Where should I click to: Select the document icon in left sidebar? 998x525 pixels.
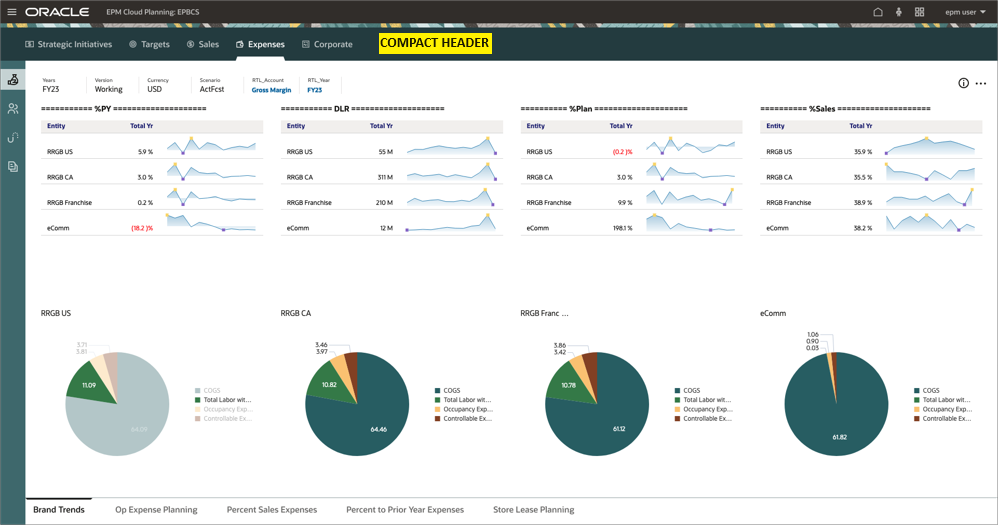point(13,166)
